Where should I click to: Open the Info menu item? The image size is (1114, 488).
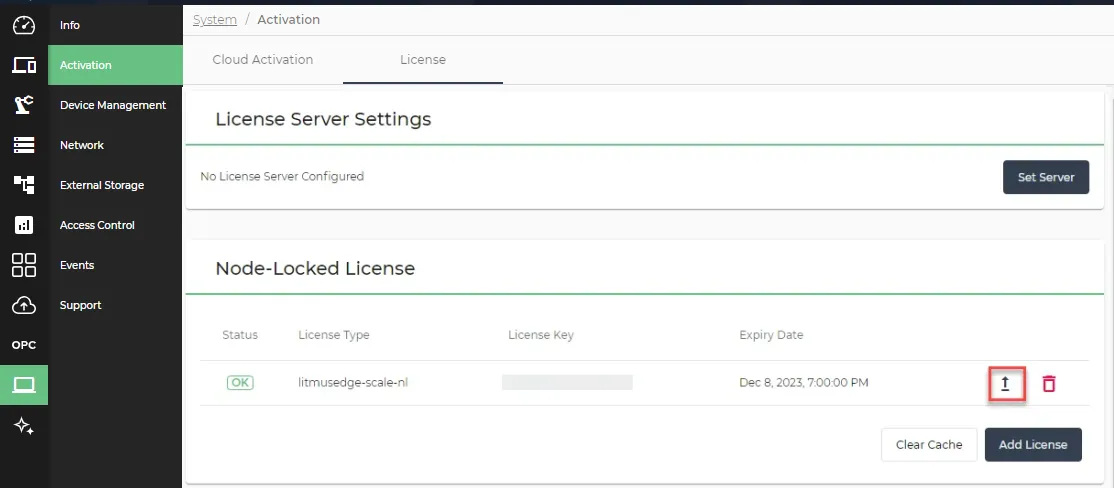pos(70,25)
